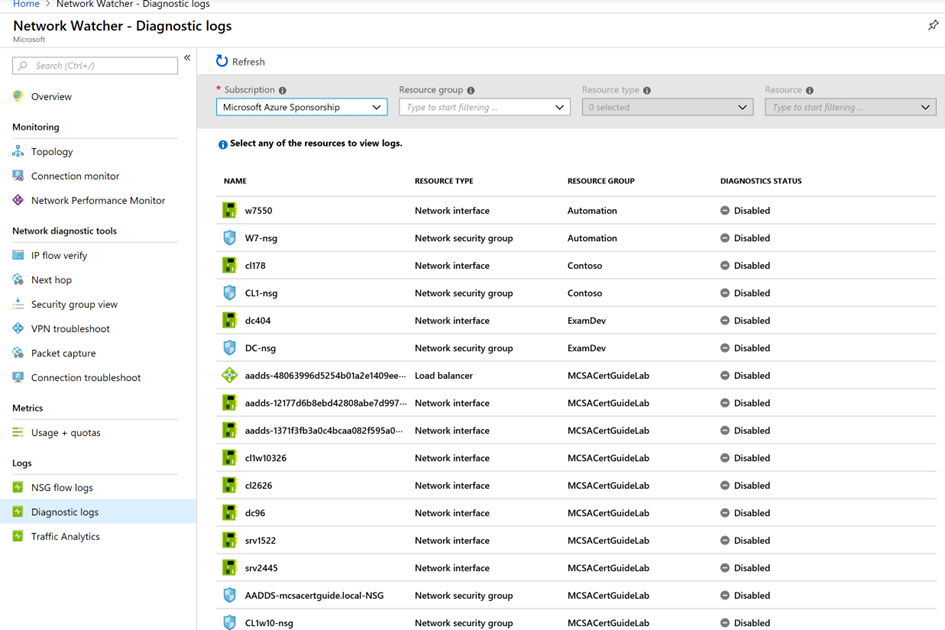The width and height of the screenshot is (945, 630).
Task: Open NSG flow logs
Action: [62, 487]
